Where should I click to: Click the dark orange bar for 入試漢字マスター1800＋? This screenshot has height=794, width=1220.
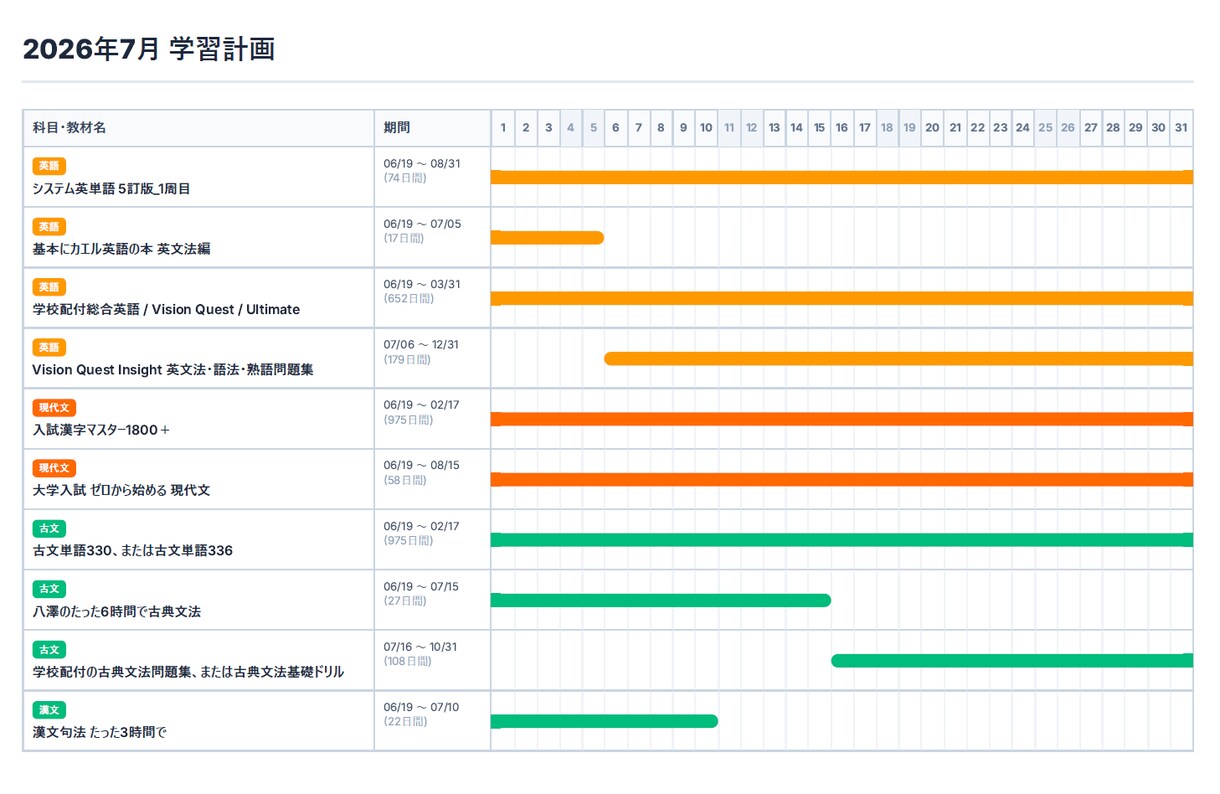click(842, 419)
